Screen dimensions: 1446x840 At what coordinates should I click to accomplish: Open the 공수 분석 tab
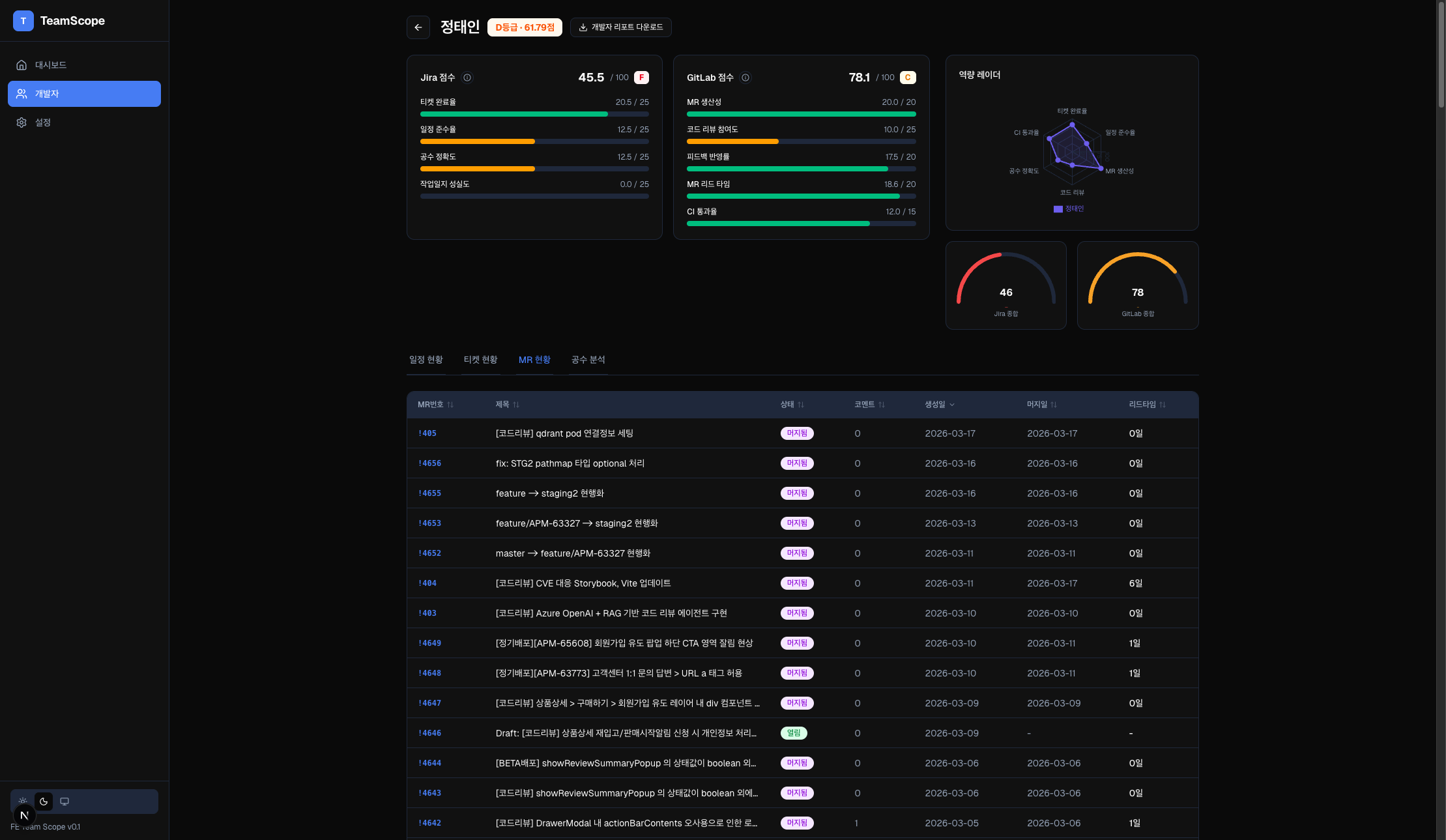pos(587,359)
